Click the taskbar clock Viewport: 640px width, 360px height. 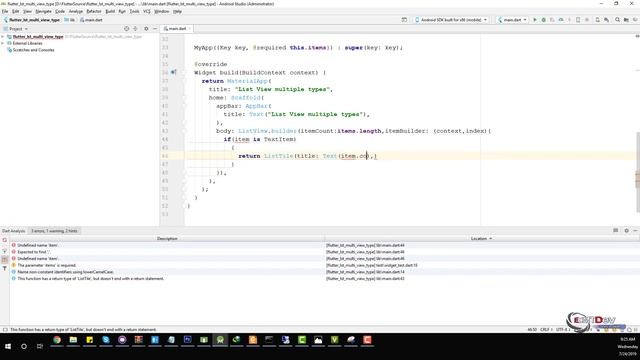[627, 346]
